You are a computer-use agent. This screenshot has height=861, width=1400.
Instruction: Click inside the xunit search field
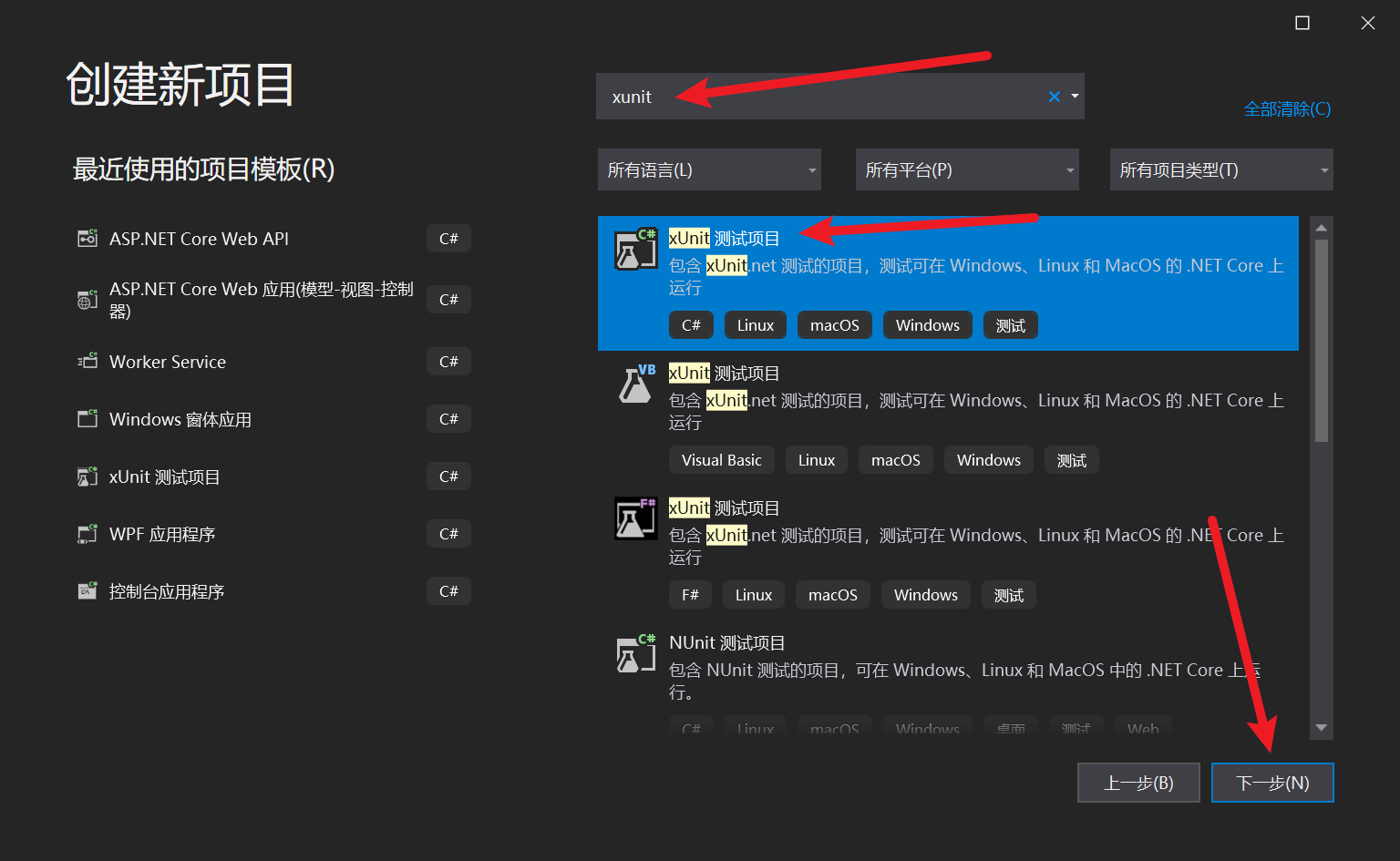point(820,97)
